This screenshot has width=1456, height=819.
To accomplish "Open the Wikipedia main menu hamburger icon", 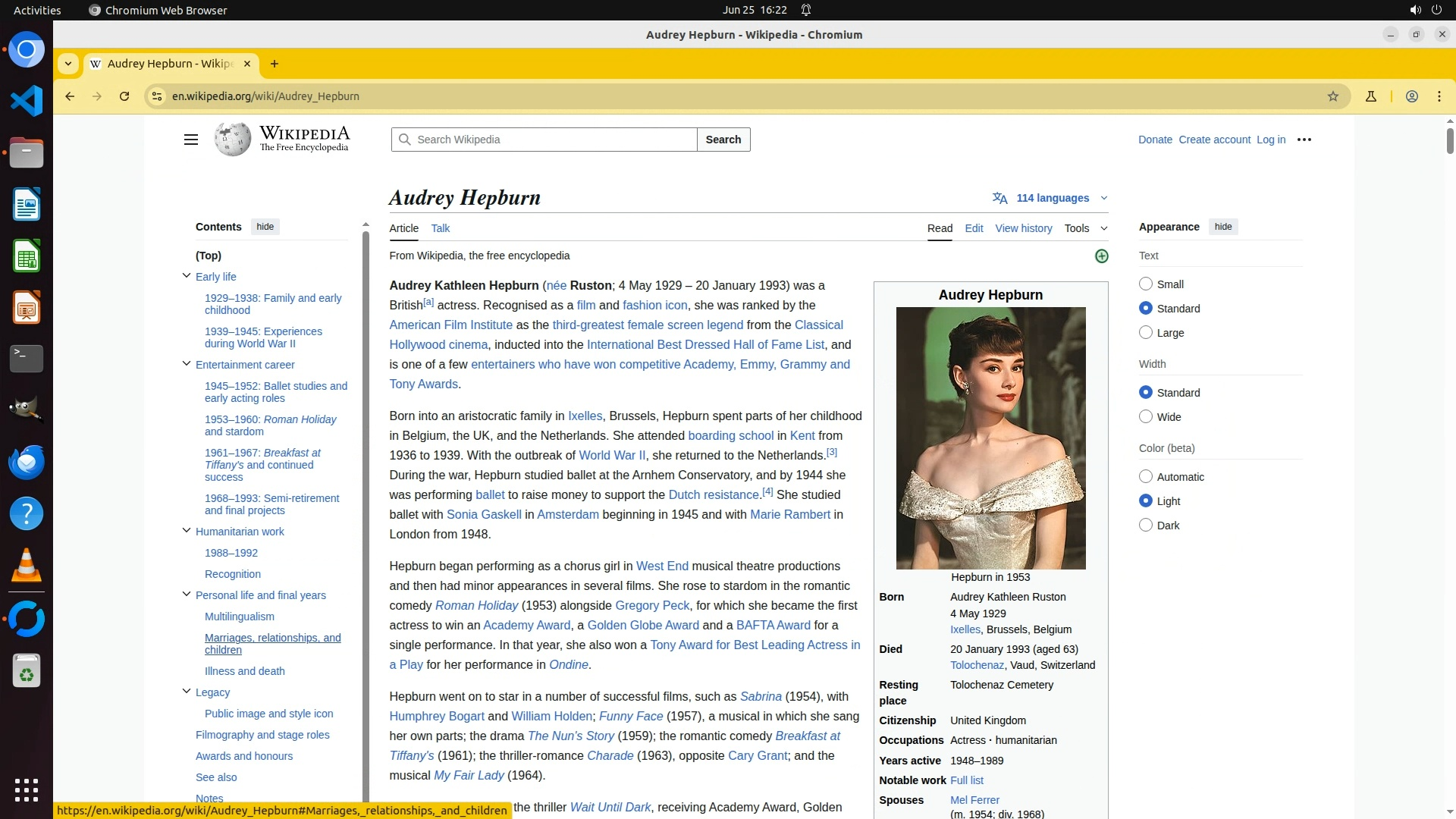I will point(191,140).
